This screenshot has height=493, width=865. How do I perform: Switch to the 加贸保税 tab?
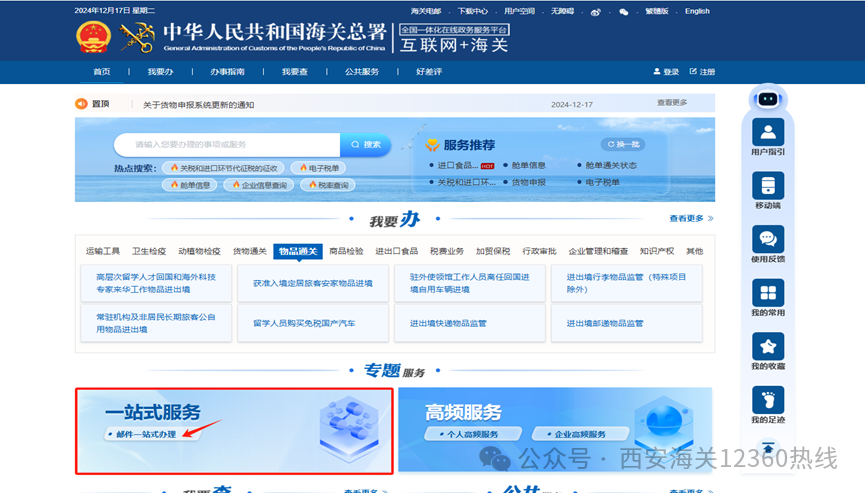point(493,251)
